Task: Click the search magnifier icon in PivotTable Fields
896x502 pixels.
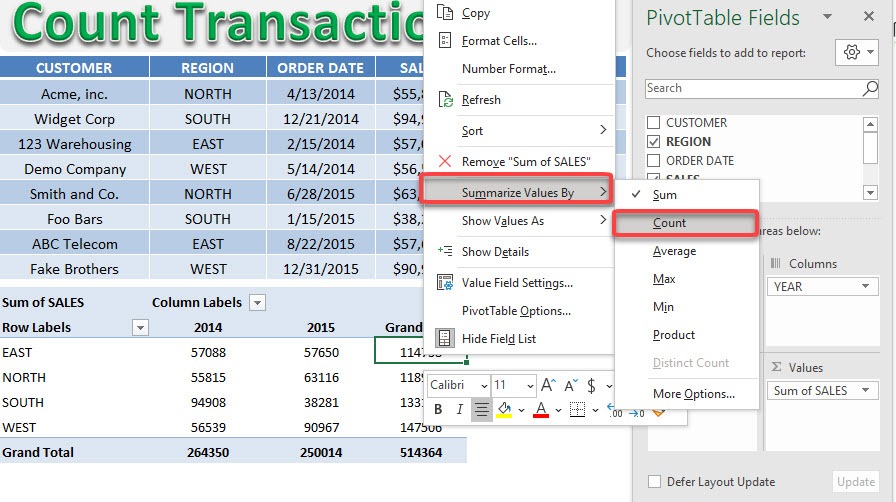Action: pyautogui.click(x=870, y=88)
